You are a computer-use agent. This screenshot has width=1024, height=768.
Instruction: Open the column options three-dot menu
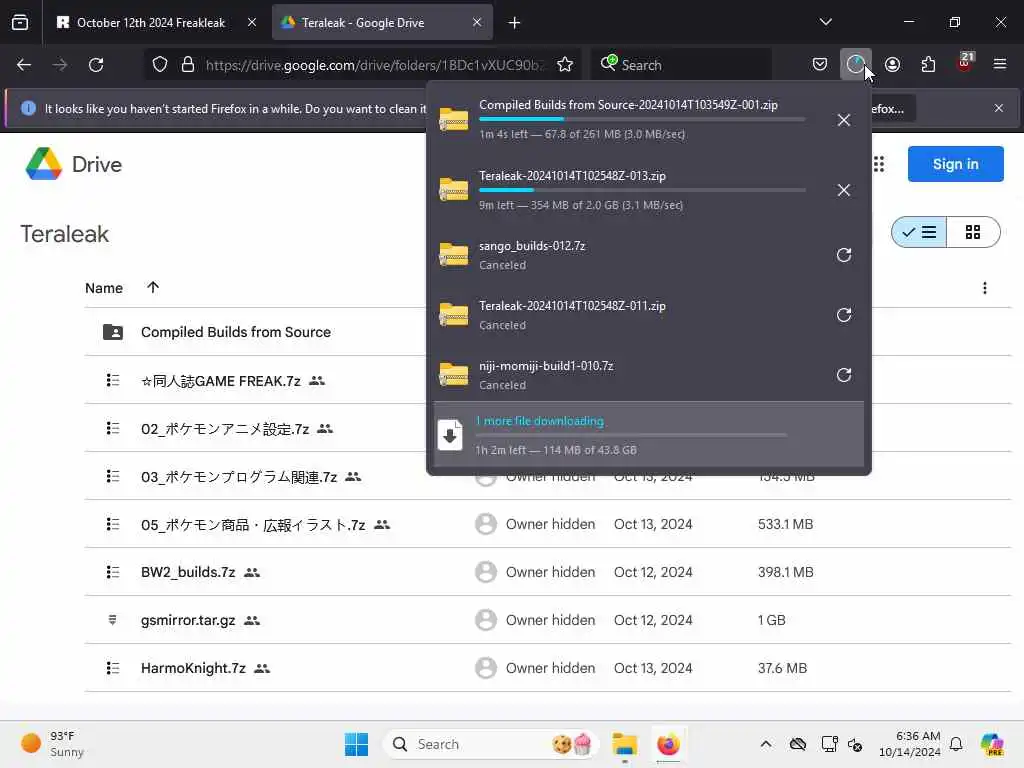coord(984,288)
